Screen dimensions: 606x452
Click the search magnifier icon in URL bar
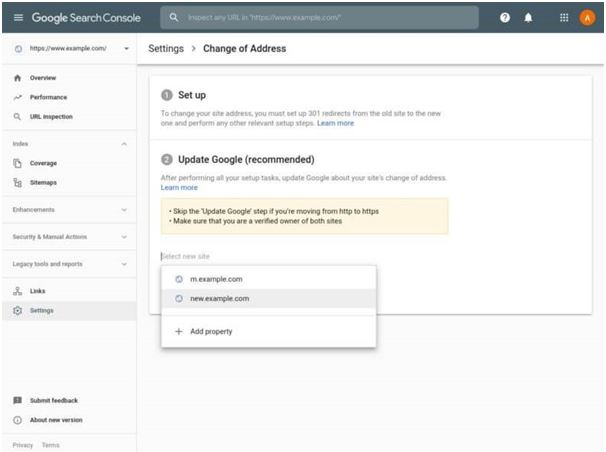(174, 17)
